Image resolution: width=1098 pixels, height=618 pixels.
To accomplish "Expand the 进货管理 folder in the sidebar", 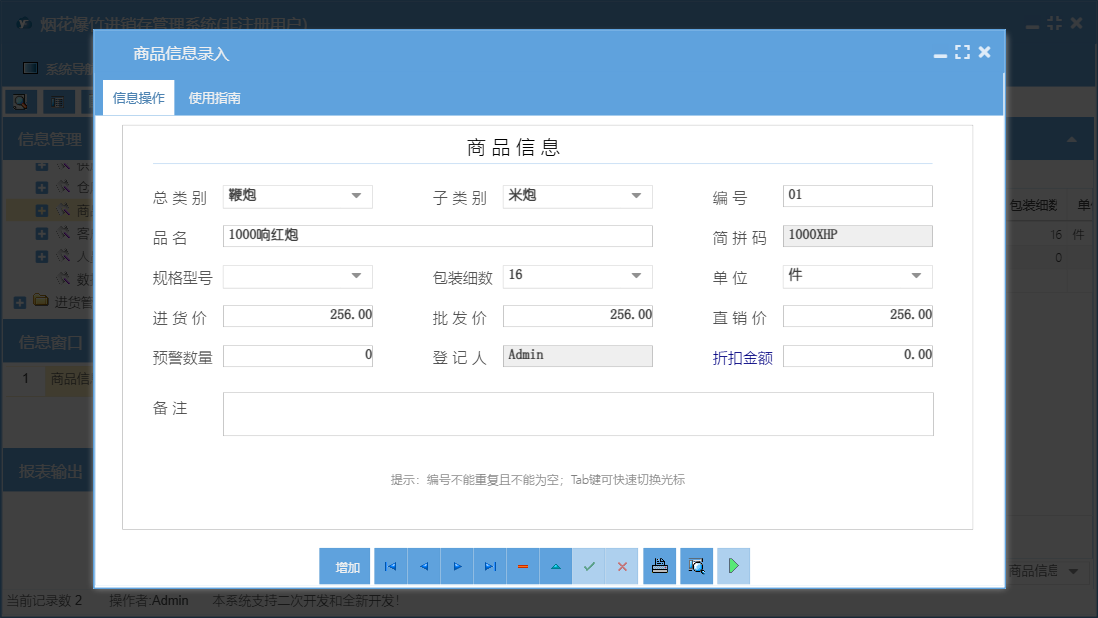I will tap(22, 302).
